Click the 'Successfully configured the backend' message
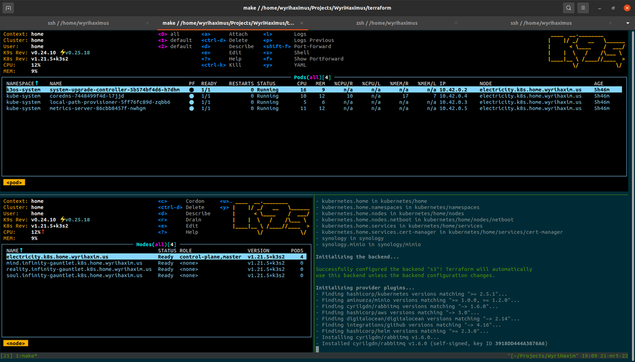This screenshot has height=362, width=635. tap(424, 272)
